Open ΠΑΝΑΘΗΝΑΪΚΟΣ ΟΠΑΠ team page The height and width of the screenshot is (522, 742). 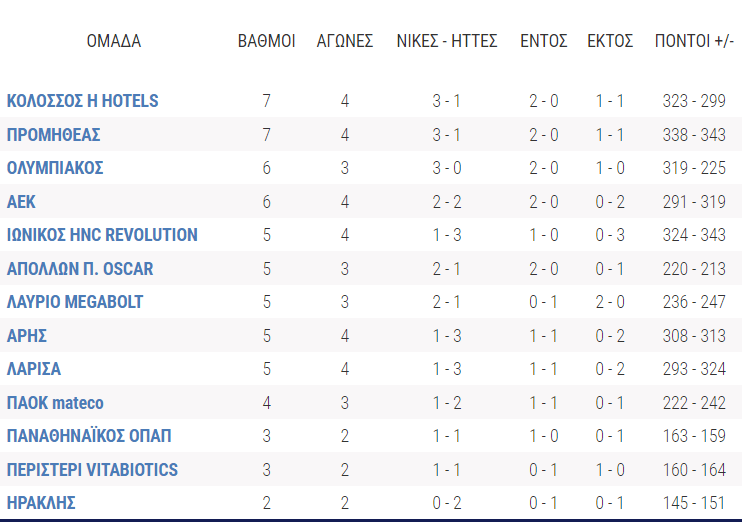tap(89, 436)
